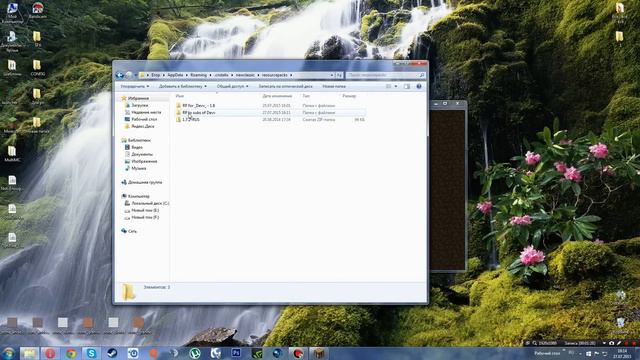
Task: Open Photoshop from the taskbar
Action: pos(236,353)
